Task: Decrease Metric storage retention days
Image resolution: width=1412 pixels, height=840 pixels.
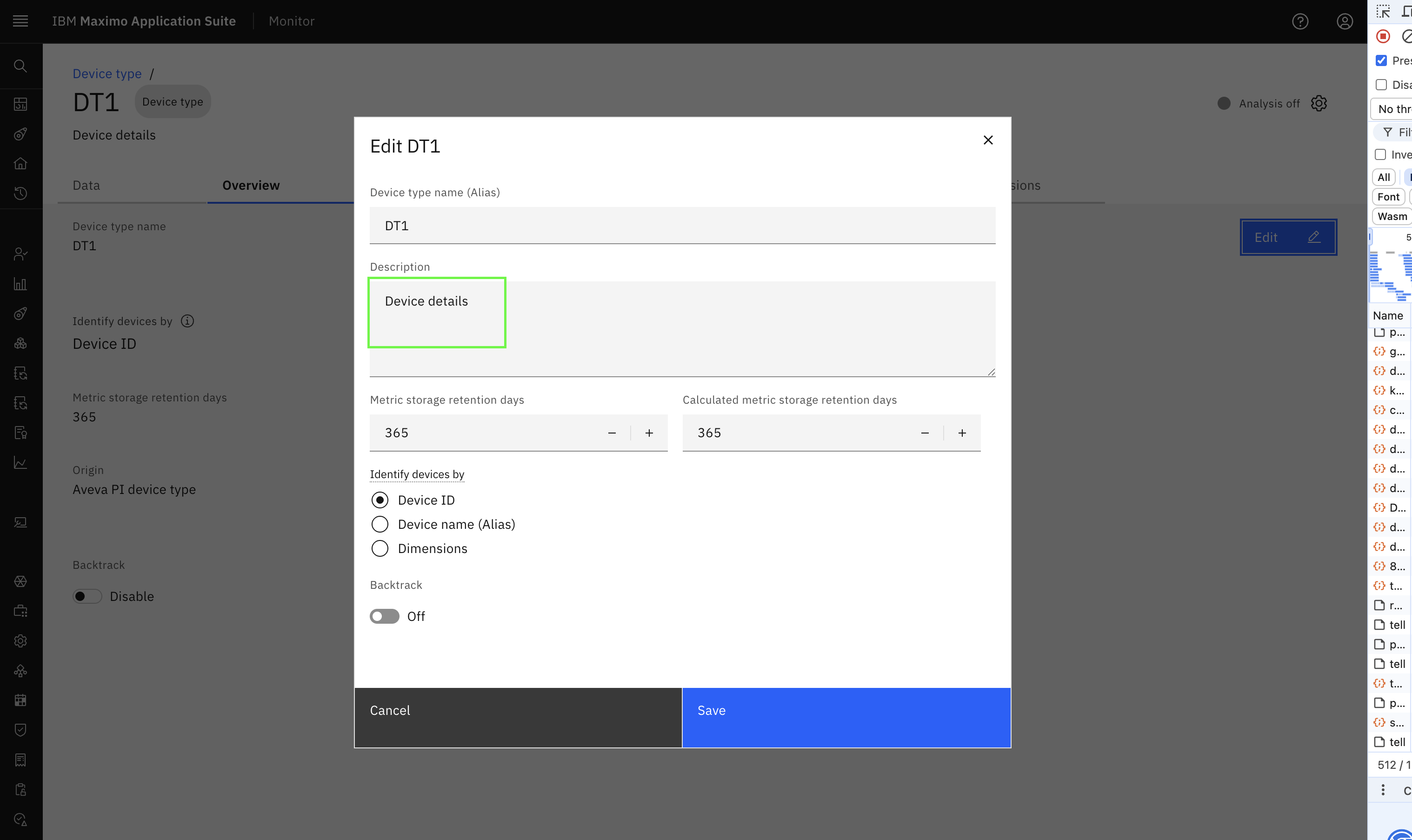Action: [x=612, y=433]
